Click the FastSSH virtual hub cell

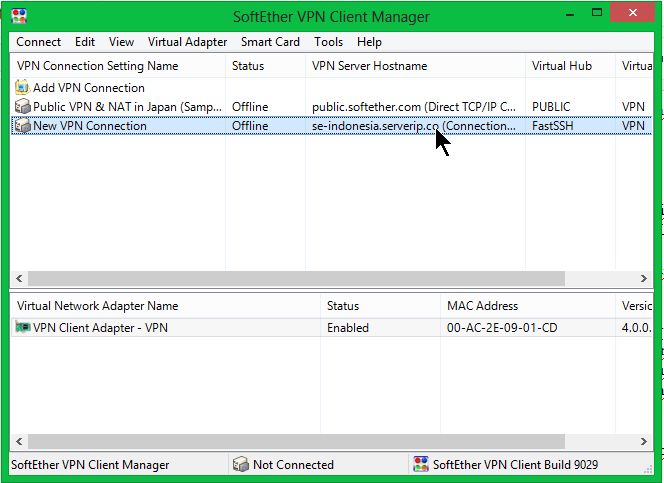pos(553,126)
